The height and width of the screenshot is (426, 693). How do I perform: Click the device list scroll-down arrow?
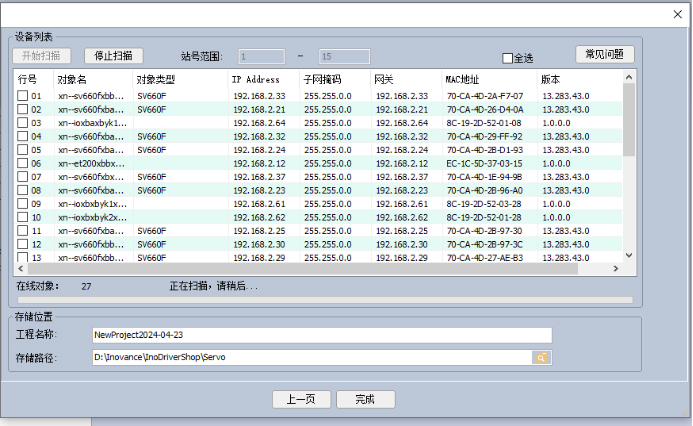click(x=629, y=256)
